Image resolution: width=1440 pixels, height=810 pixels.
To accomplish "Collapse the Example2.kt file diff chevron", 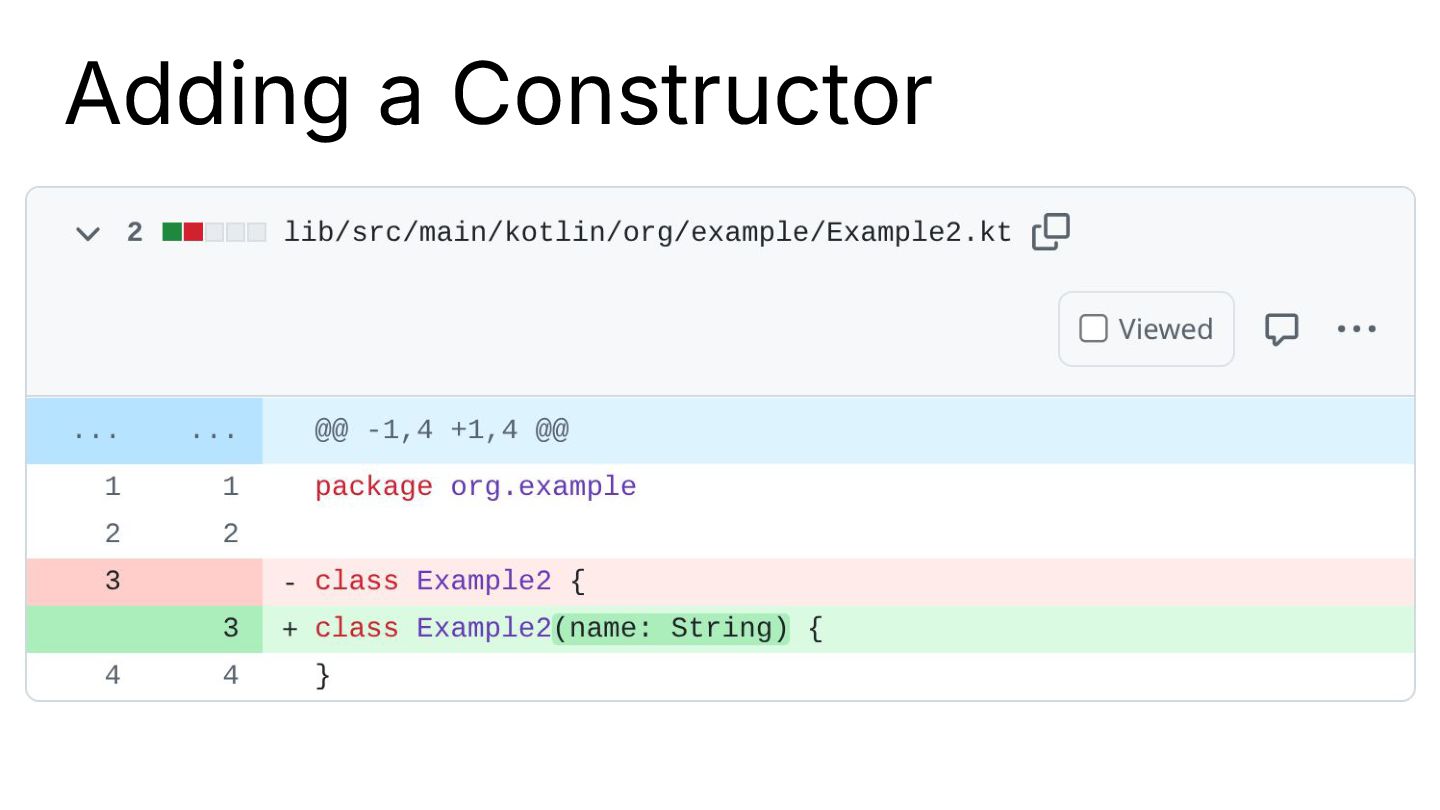I will click(88, 234).
